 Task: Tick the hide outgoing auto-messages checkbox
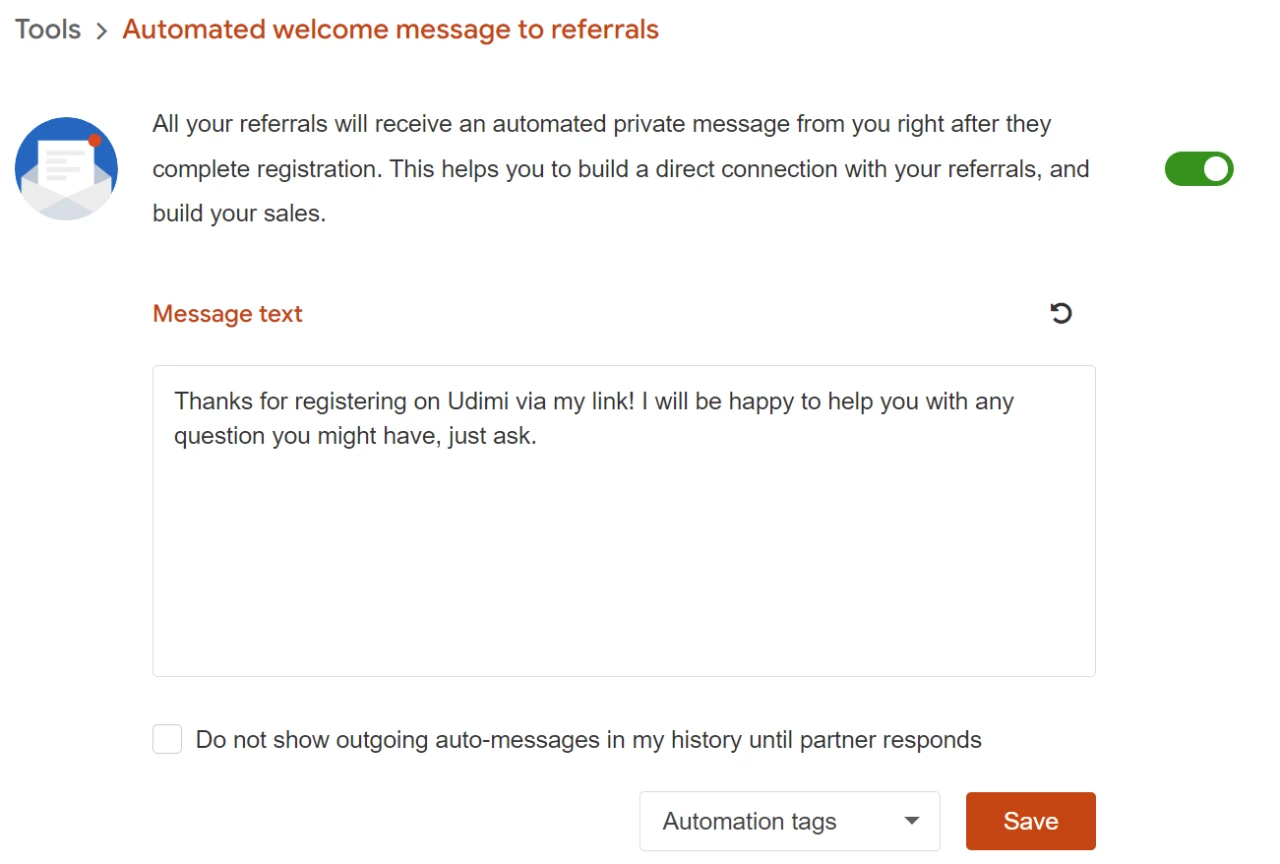point(167,740)
